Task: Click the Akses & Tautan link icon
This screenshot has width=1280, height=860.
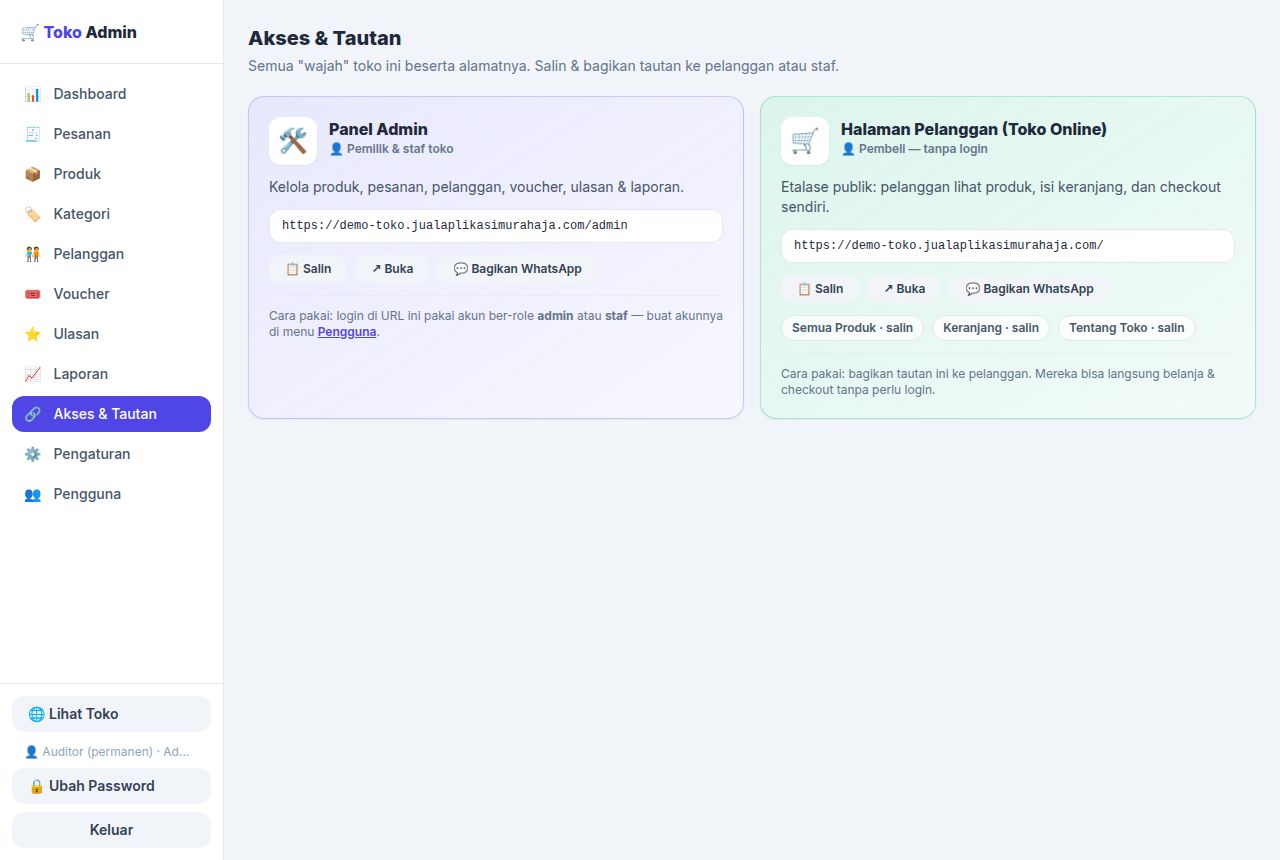Action: (33, 414)
